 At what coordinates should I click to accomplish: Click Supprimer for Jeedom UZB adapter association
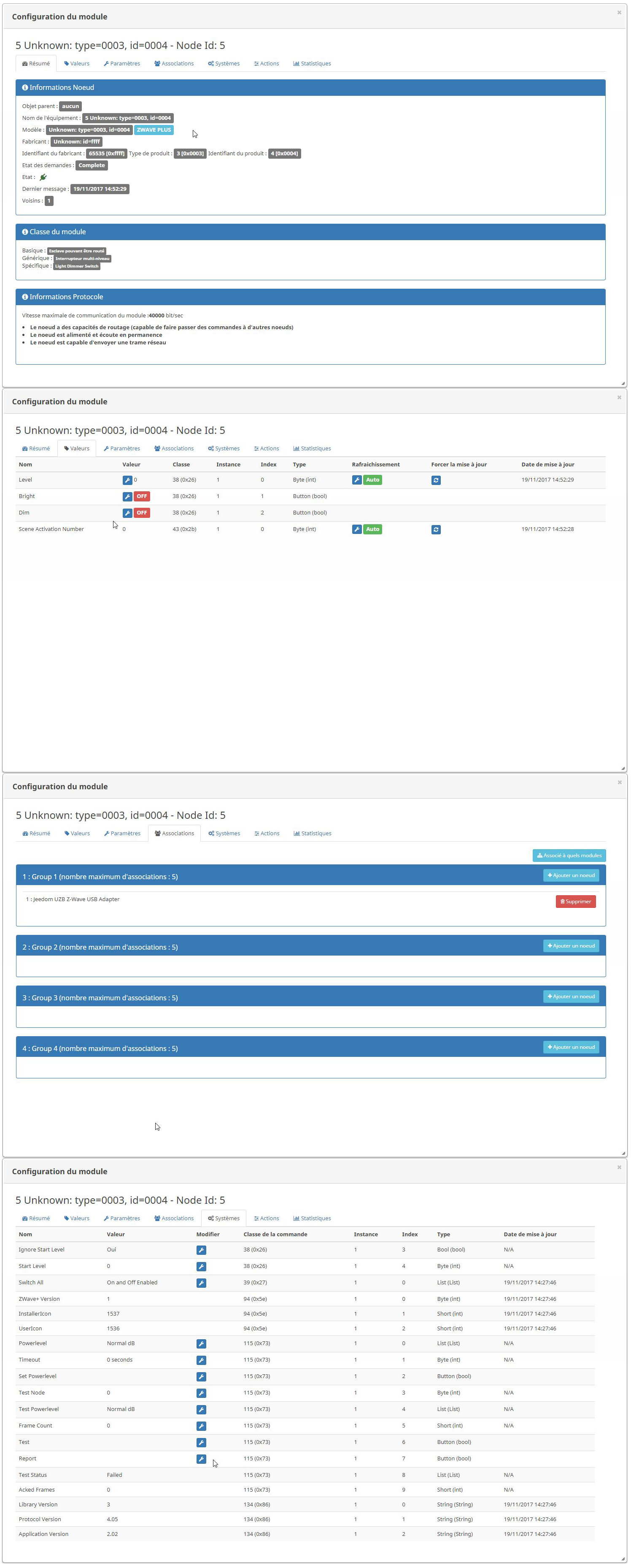coord(576,902)
